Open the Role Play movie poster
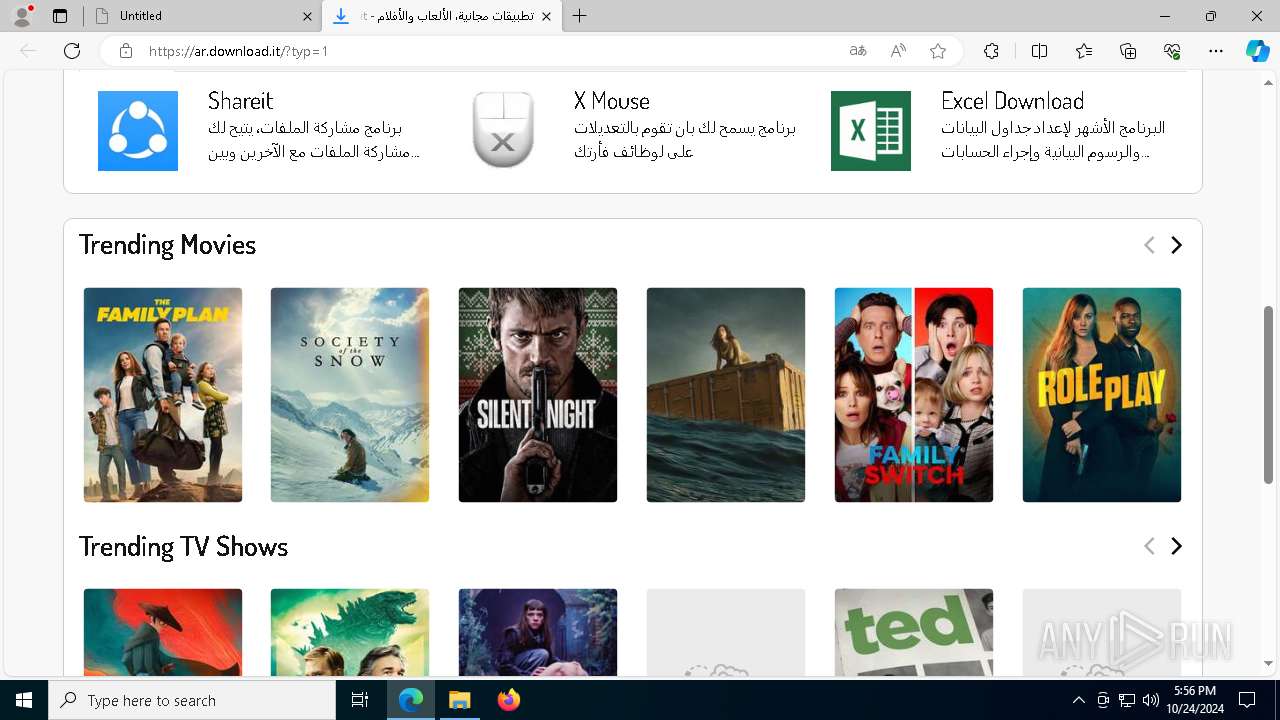Image resolution: width=1280 pixels, height=720 pixels. coord(1102,395)
